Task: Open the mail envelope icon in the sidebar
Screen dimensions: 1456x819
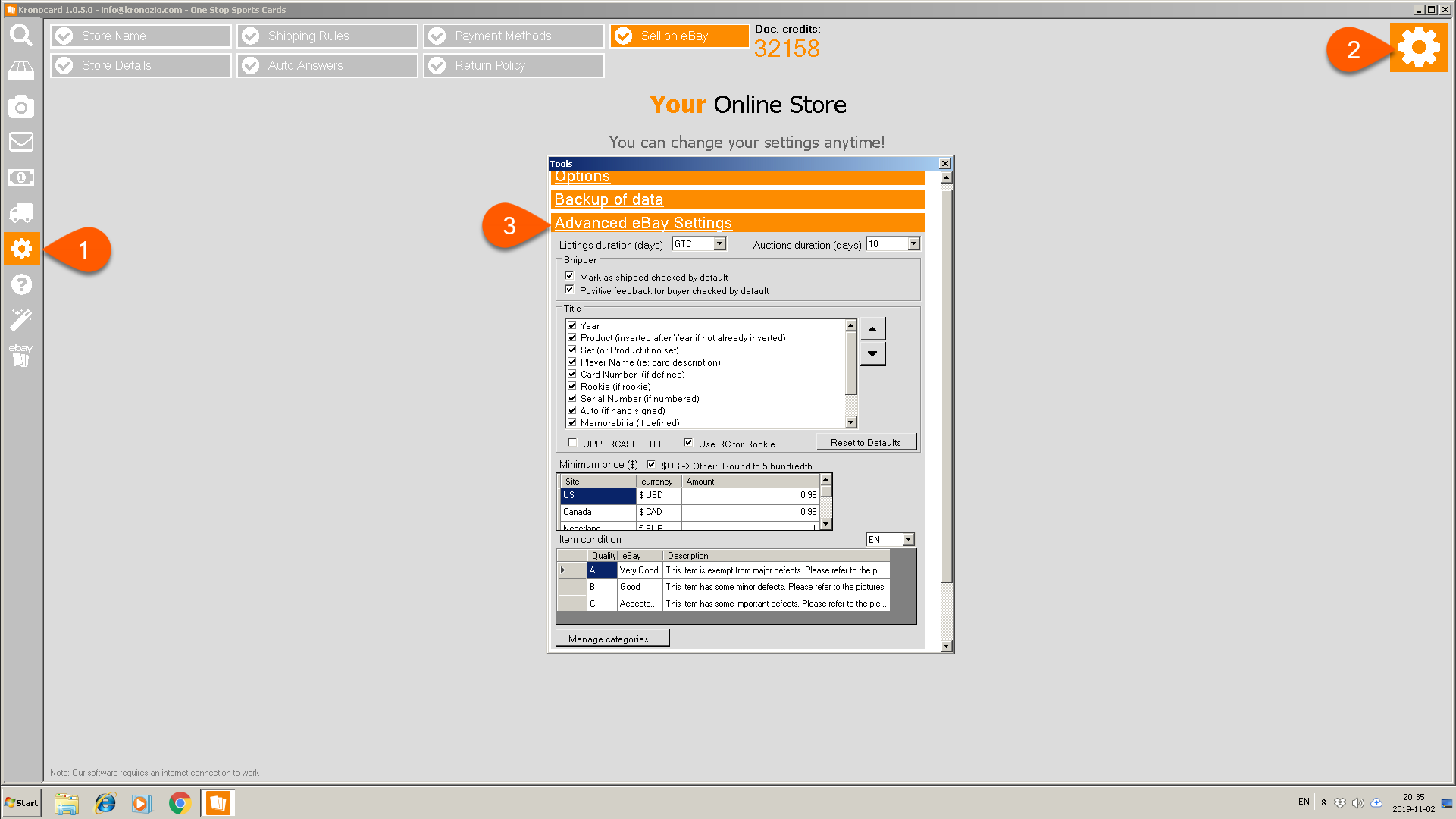Action: [x=21, y=142]
